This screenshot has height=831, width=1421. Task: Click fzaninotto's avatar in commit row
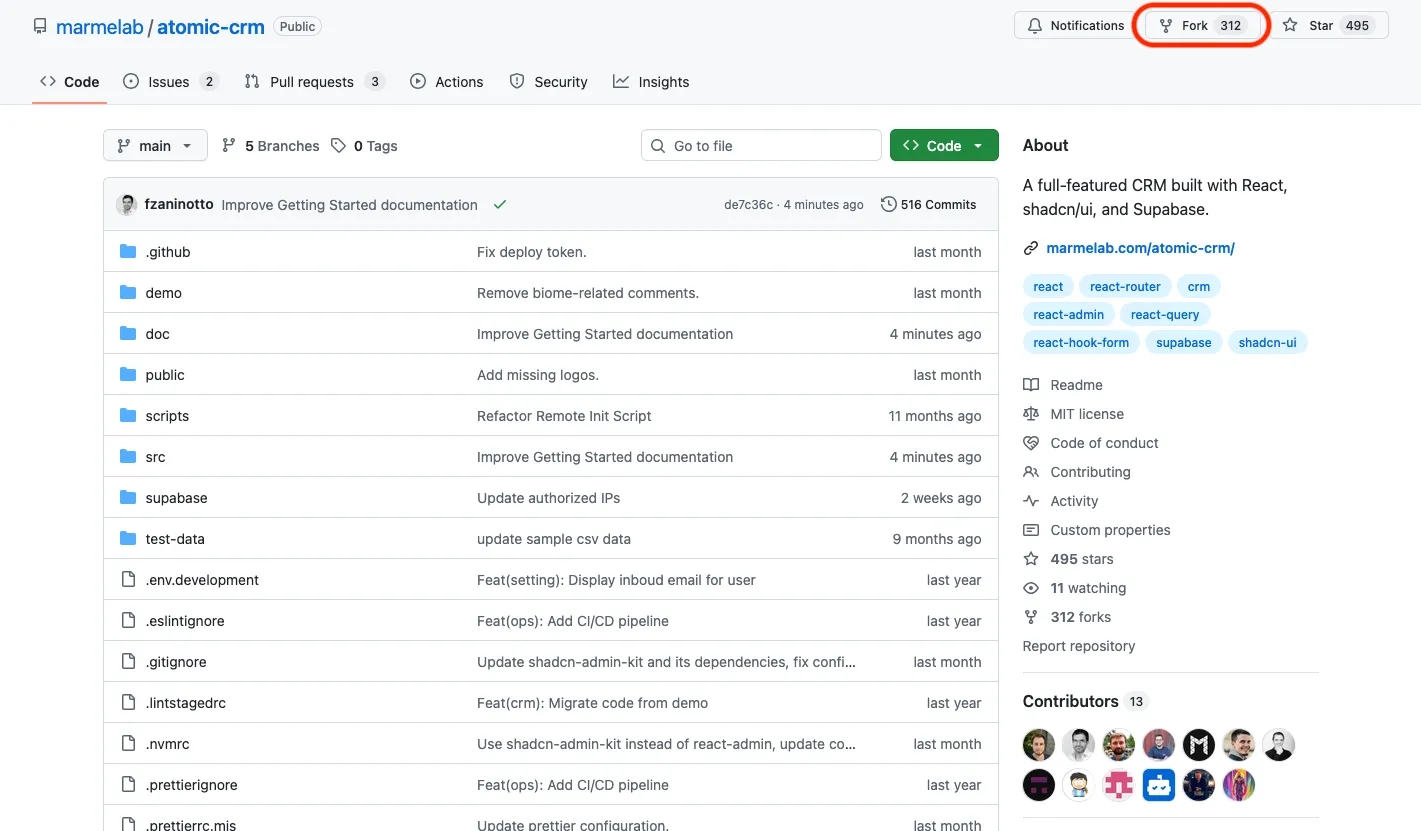click(x=127, y=205)
